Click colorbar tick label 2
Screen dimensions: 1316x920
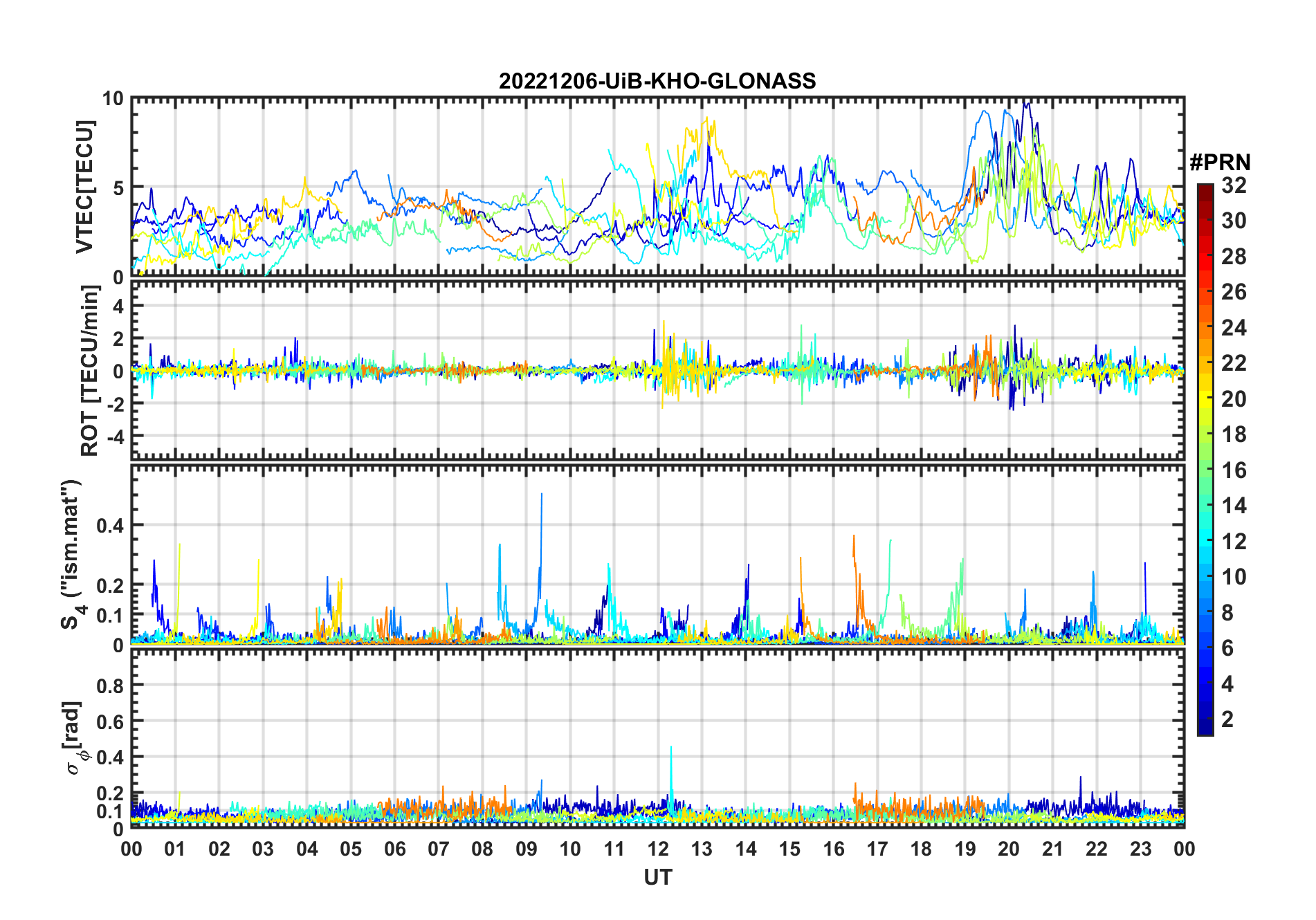(1227, 719)
